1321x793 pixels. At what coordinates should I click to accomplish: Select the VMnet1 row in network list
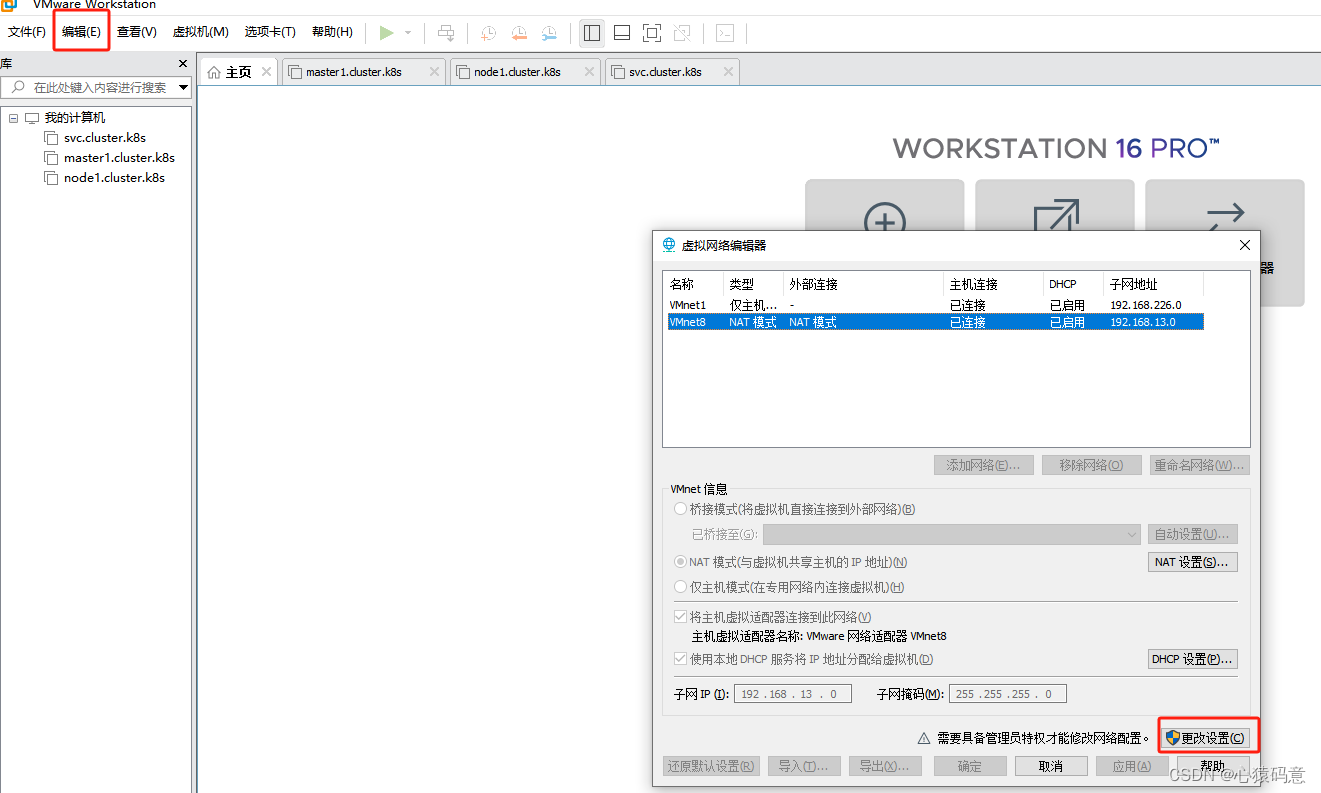tap(935, 305)
